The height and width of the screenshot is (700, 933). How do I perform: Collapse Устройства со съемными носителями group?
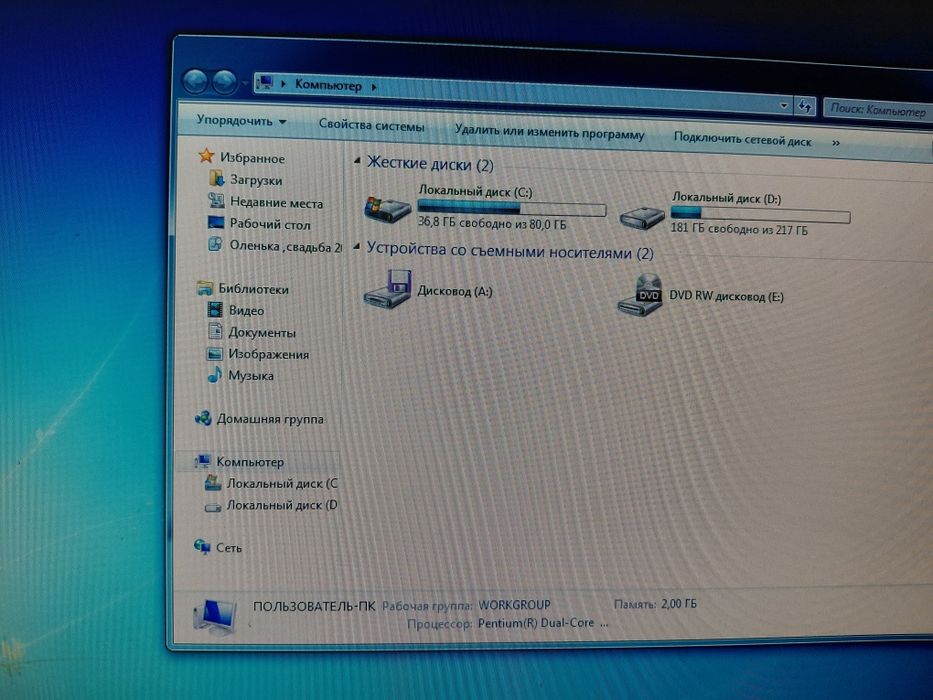click(356, 246)
